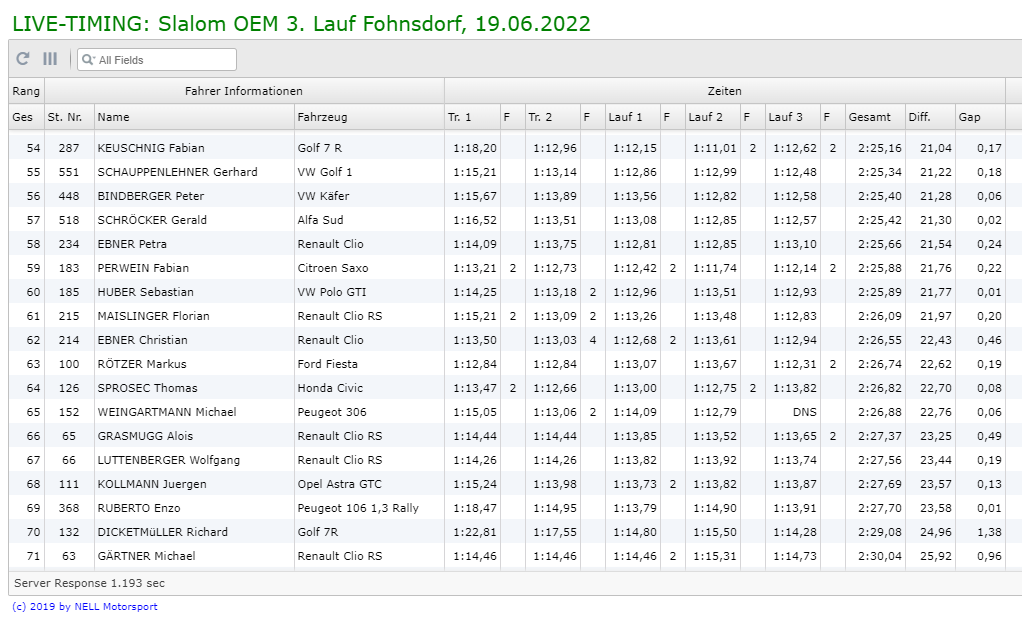1022x622 pixels.
Task: Click the NELL Motorsport copyright link
Action: [x=84, y=607]
